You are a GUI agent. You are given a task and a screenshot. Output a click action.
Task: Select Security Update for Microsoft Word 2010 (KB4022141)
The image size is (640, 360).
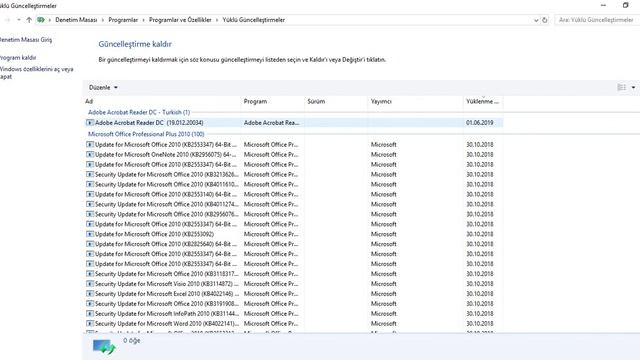pyautogui.click(x=293, y=323)
